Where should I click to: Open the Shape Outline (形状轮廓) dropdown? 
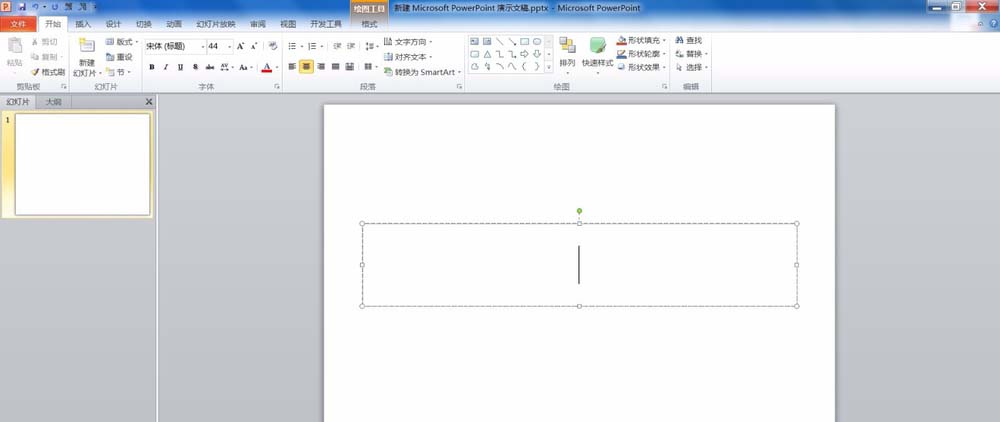[642, 54]
